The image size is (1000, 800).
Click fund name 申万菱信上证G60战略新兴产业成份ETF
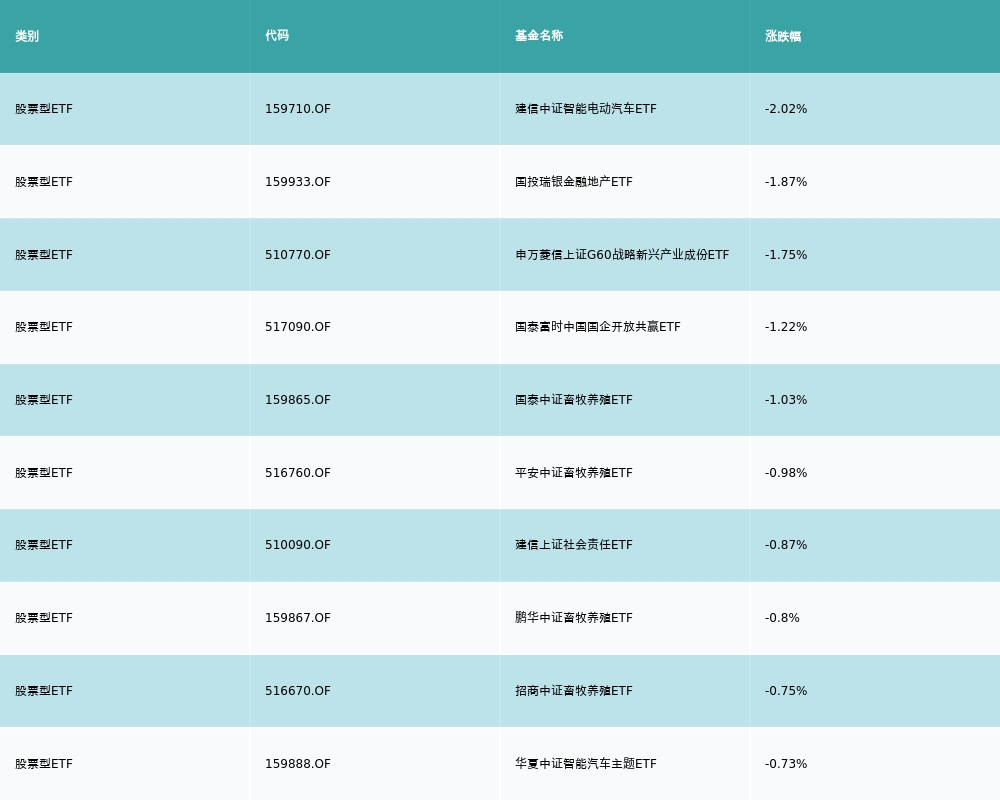622,255
